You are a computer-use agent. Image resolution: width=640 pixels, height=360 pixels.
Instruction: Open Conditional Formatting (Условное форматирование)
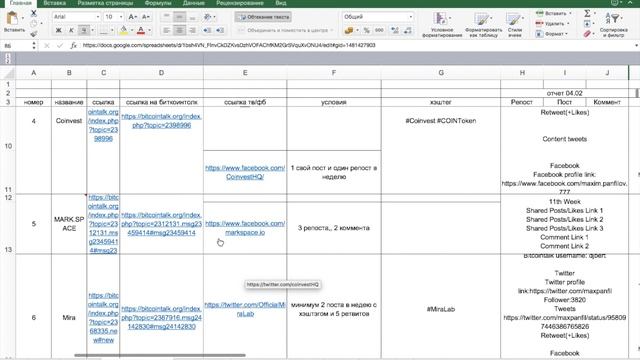[x=442, y=24]
